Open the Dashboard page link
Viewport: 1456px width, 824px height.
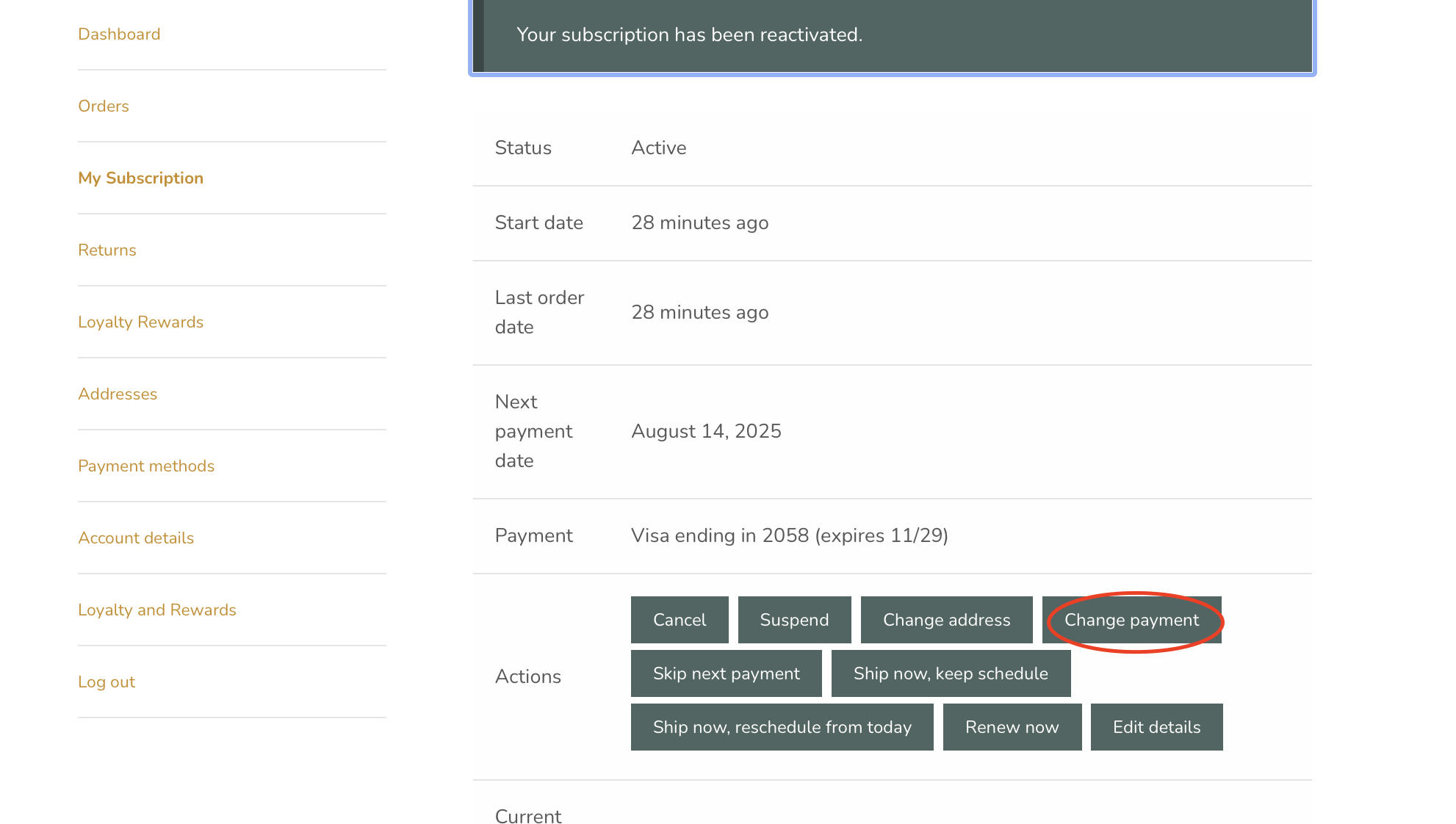click(x=119, y=35)
